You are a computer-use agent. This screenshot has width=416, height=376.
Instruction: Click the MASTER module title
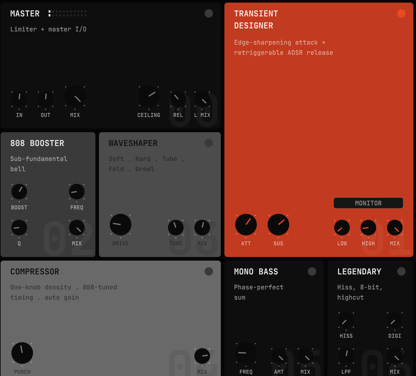(25, 13)
